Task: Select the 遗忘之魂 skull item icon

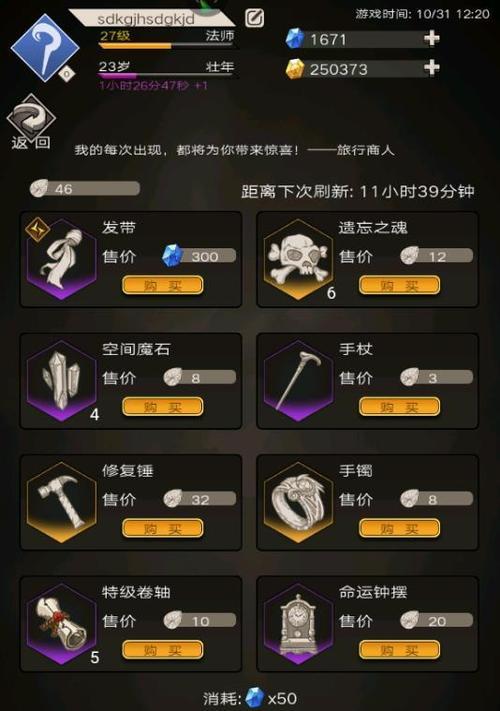Action: coord(298,259)
